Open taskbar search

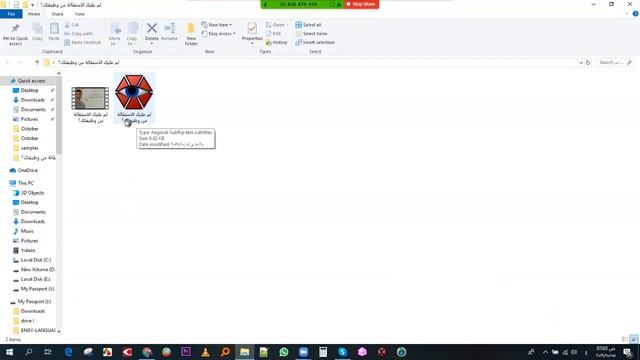click(29, 352)
